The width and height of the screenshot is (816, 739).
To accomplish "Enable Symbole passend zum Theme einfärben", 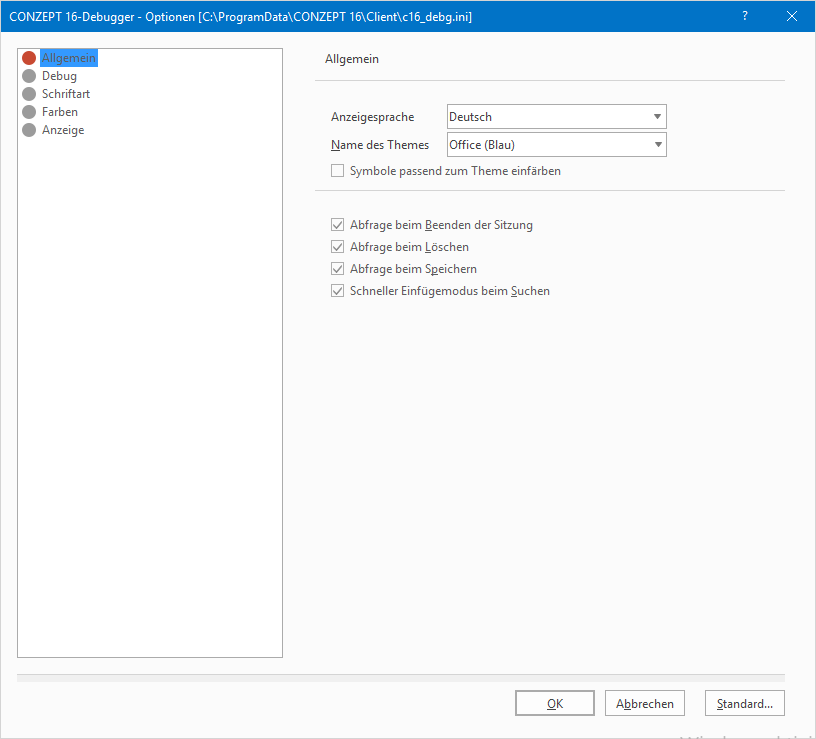I will click(x=337, y=171).
